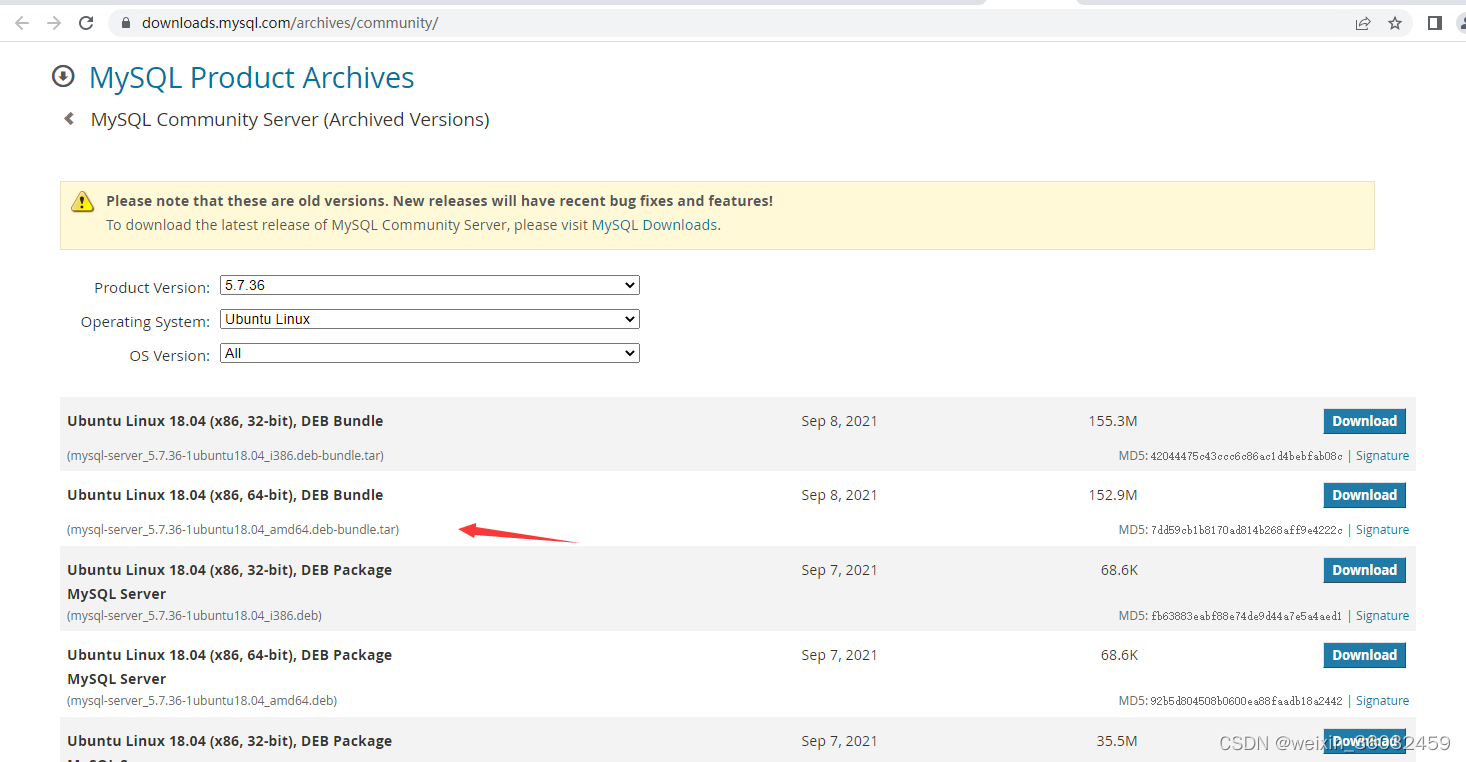Viewport: 1466px width, 762px height.
Task: Click the browser forward arrow
Action: click(54, 23)
